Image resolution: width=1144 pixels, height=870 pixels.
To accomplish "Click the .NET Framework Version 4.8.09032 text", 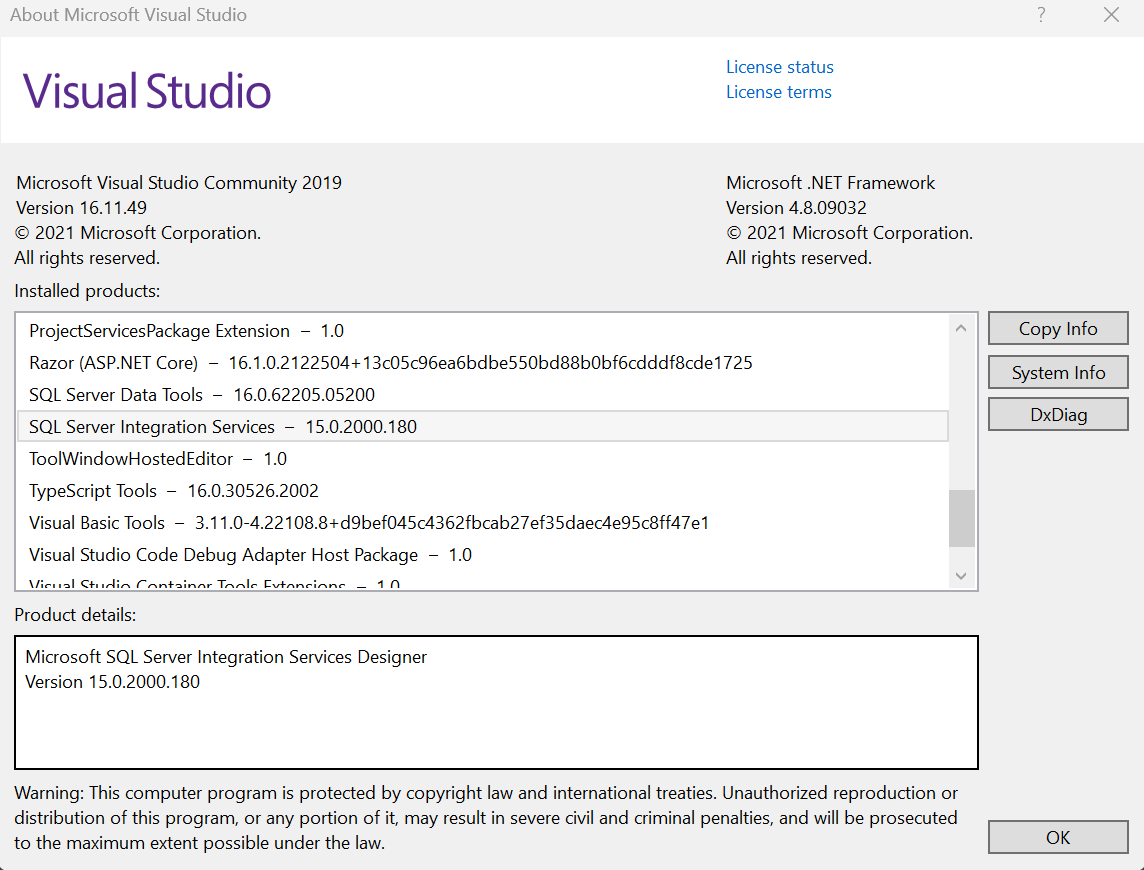I will [x=796, y=208].
